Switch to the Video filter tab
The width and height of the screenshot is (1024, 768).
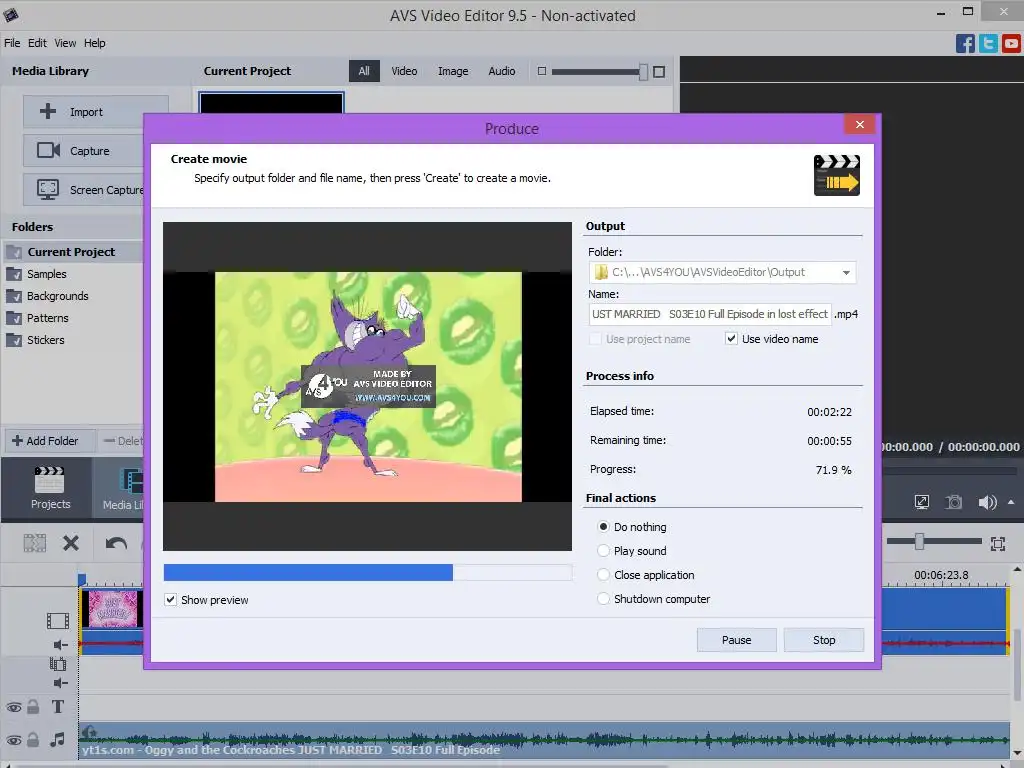coord(404,71)
